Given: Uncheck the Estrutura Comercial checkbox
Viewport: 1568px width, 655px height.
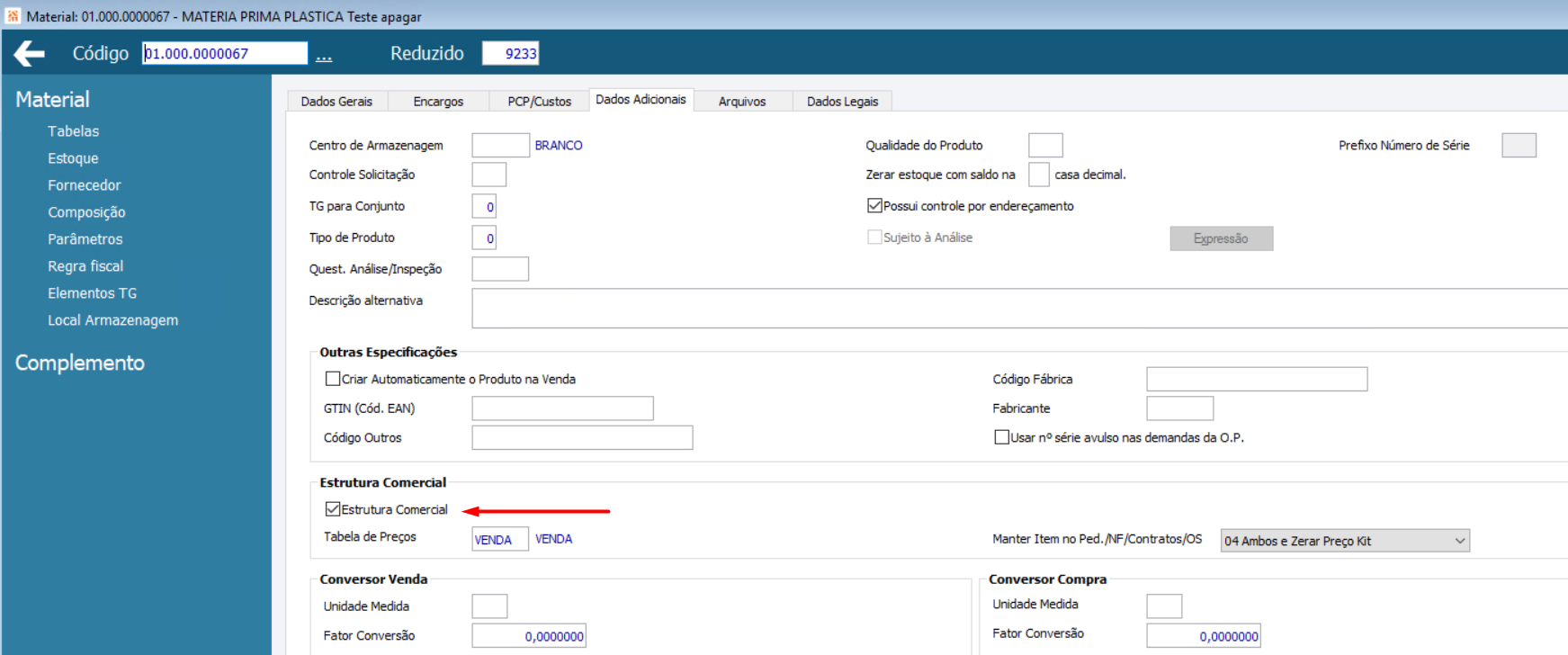Looking at the screenshot, I should click(x=333, y=509).
